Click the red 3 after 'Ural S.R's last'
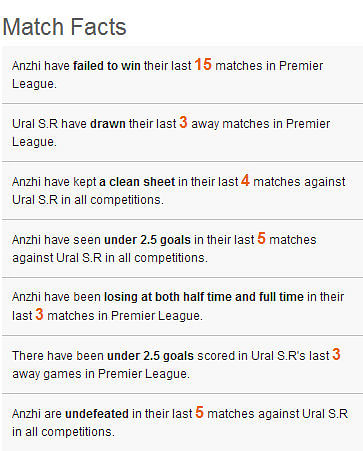Viewport: 363px width, 451px height. pyautogui.click(x=336, y=354)
